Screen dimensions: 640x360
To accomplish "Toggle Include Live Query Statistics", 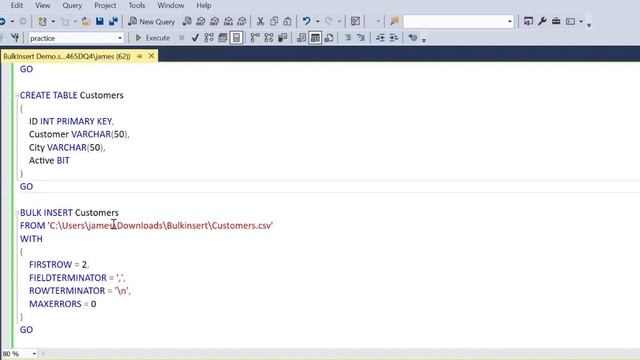I will (x=269, y=38).
